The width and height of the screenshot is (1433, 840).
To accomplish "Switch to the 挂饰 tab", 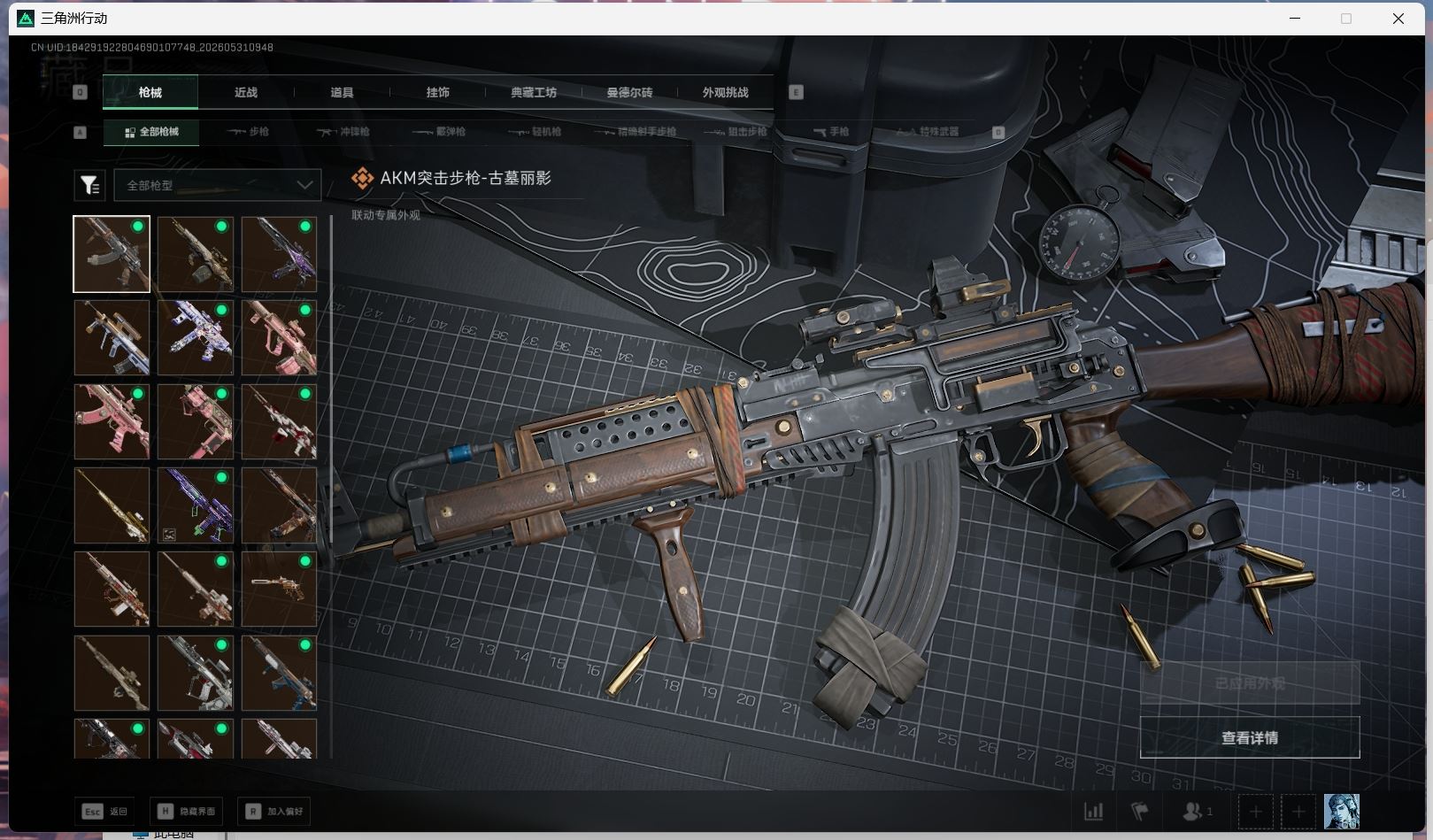I will tap(438, 92).
